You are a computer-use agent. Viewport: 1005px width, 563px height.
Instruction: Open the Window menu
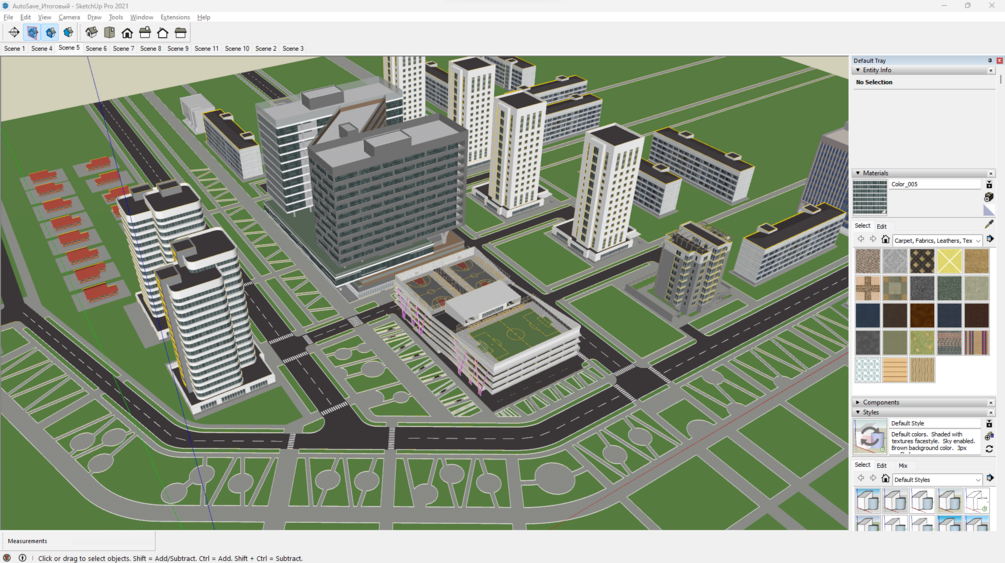click(x=142, y=17)
